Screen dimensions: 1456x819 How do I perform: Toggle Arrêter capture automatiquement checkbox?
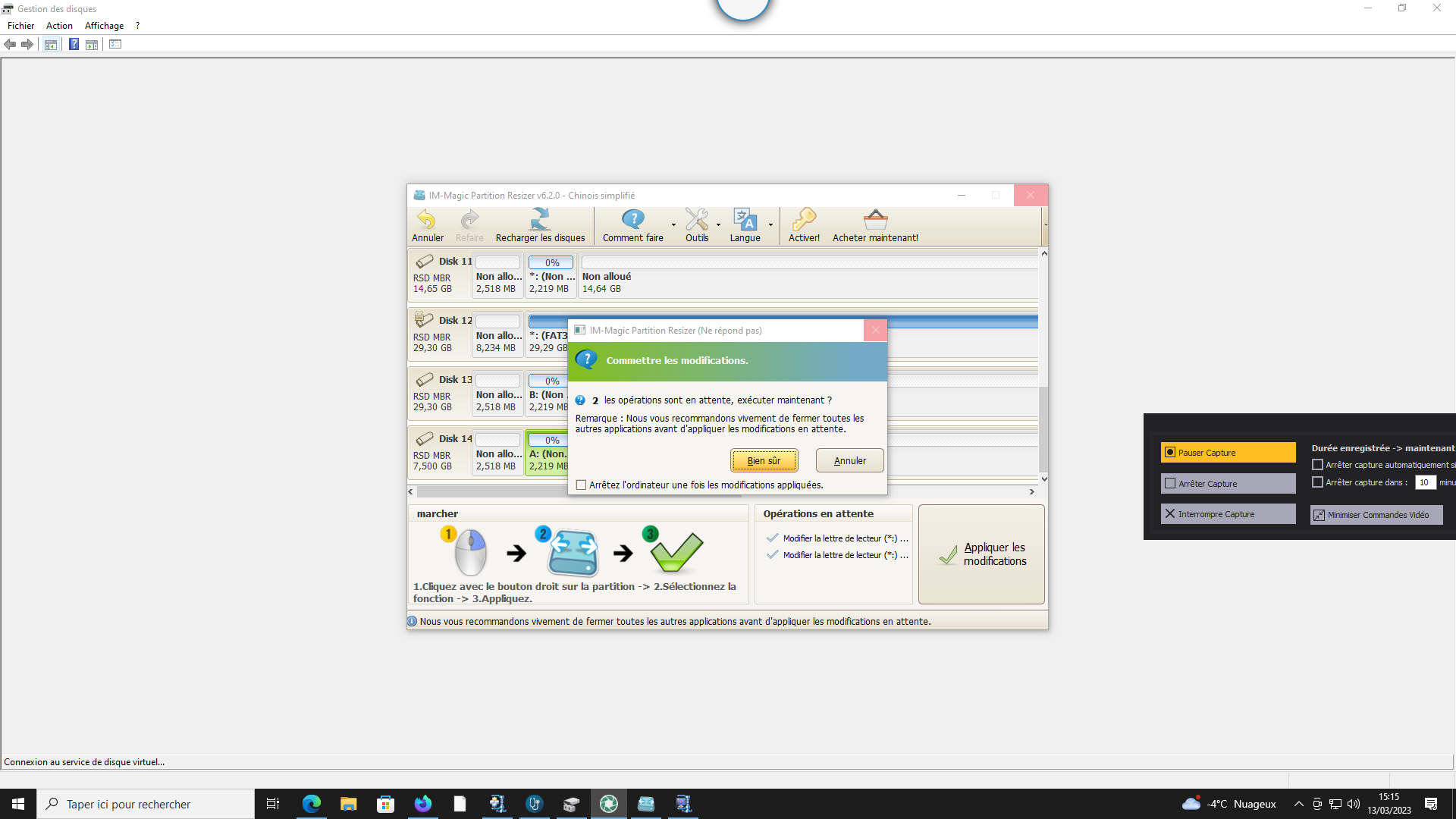1317,465
